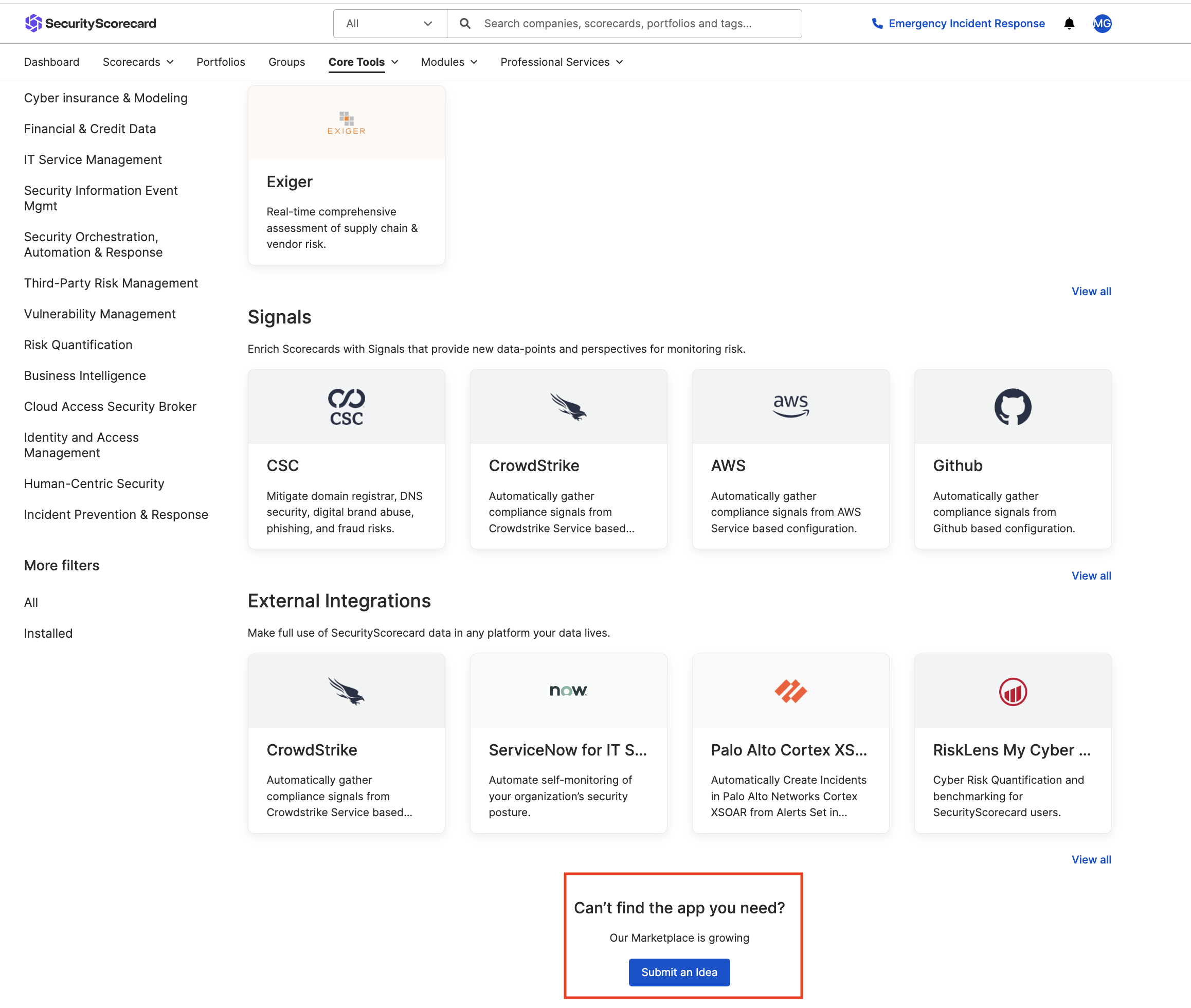Open the Portfolios tab

click(221, 62)
